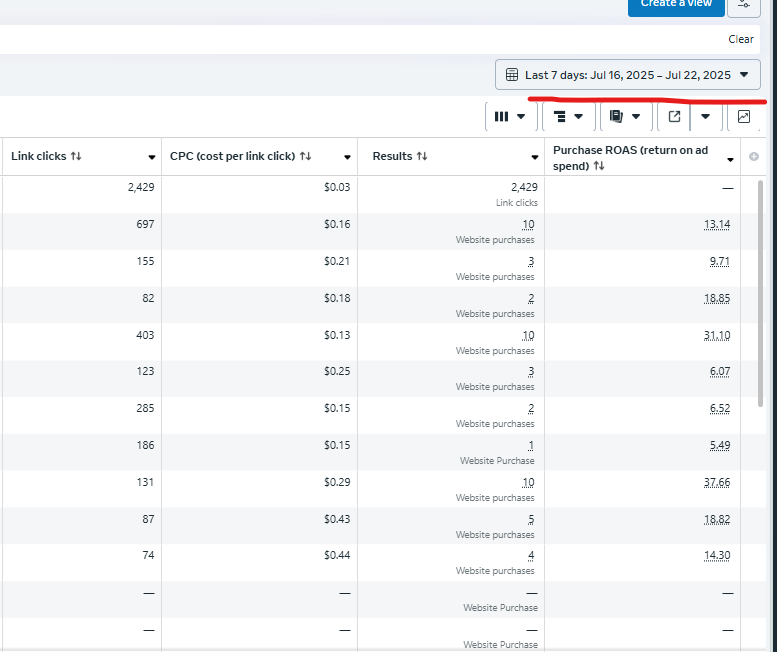This screenshot has width=777, height=652.
Task: Open the Reports menu button
Action: coord(625,117)
